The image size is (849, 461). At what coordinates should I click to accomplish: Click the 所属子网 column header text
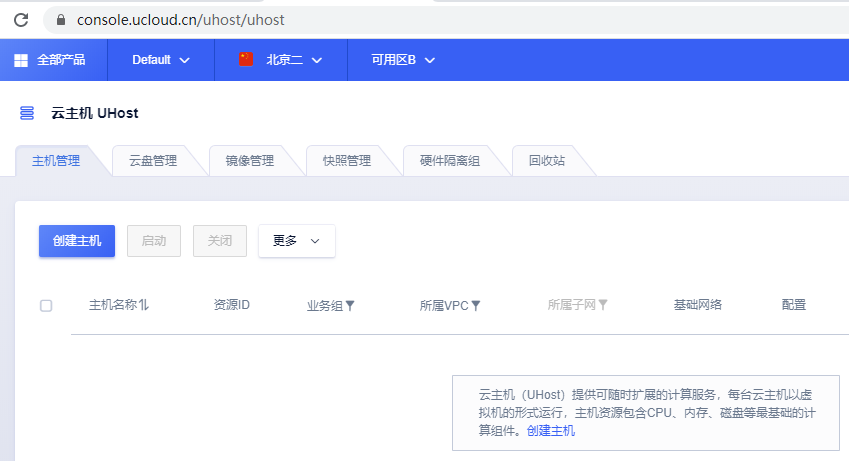[572, 305]
